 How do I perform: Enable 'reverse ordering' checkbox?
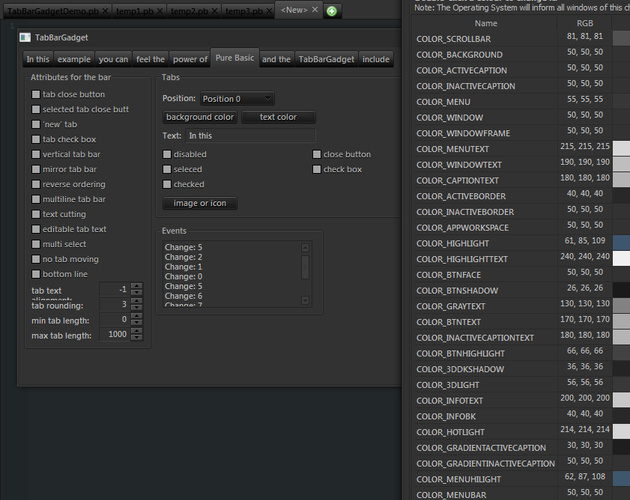coord(36,184)
